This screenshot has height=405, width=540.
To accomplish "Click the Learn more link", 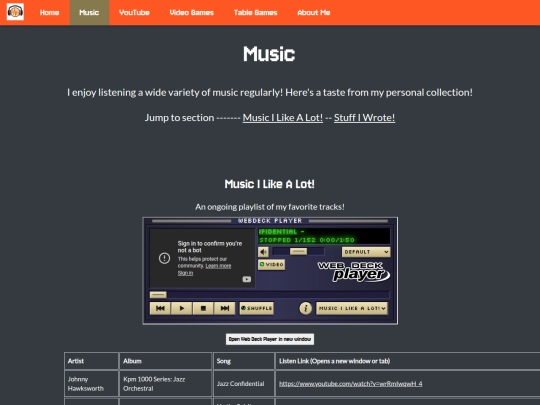I will tap(218, 266).
